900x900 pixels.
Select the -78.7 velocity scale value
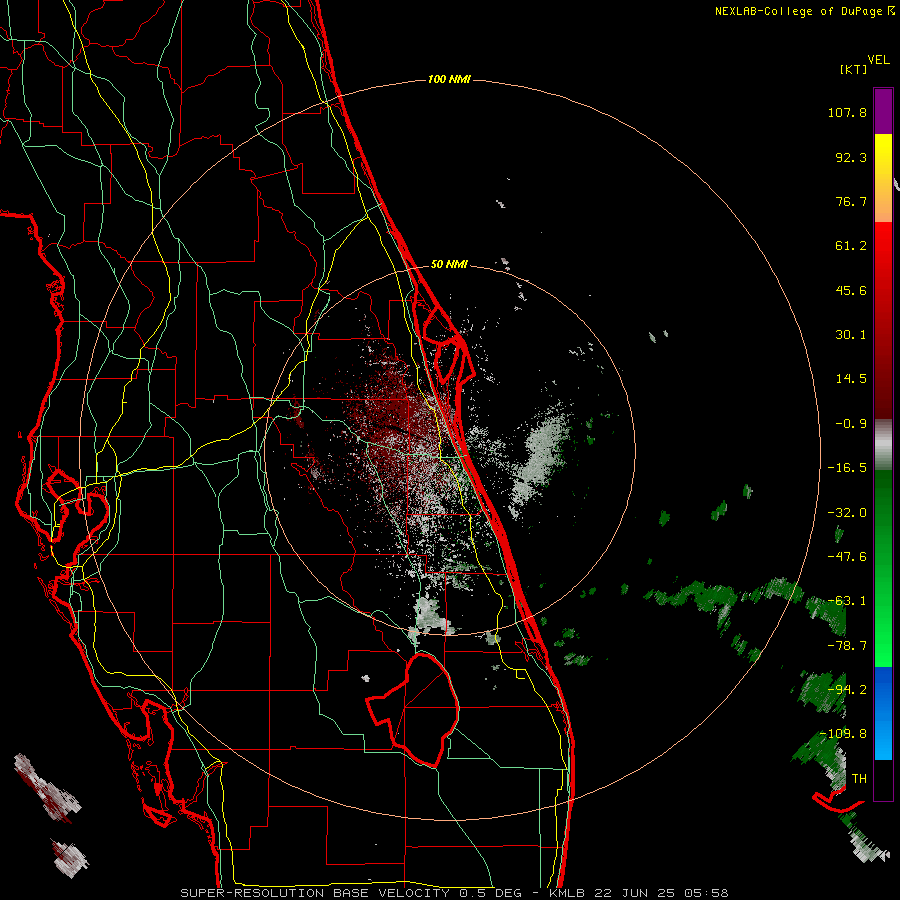pyautogui.click(x=847, y=646)
